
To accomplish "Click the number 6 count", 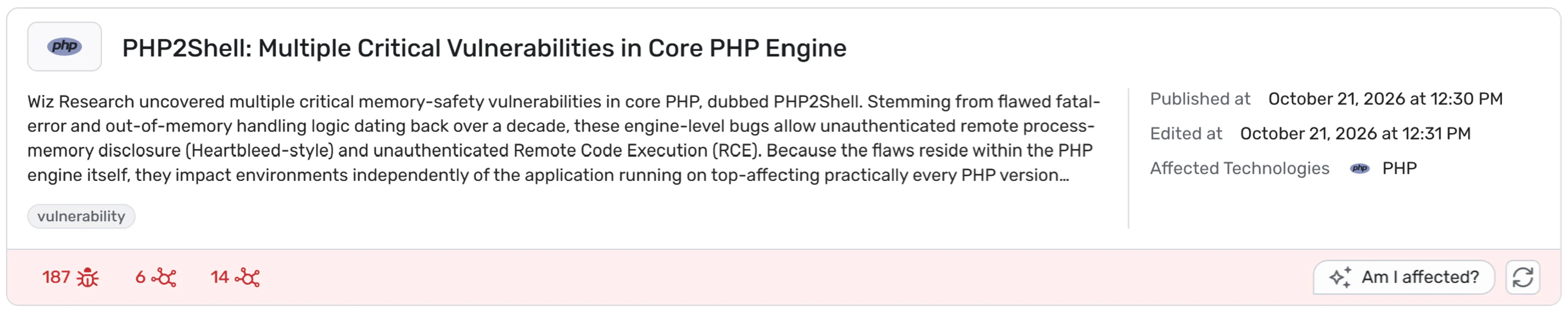I will (x=140, y=277).
